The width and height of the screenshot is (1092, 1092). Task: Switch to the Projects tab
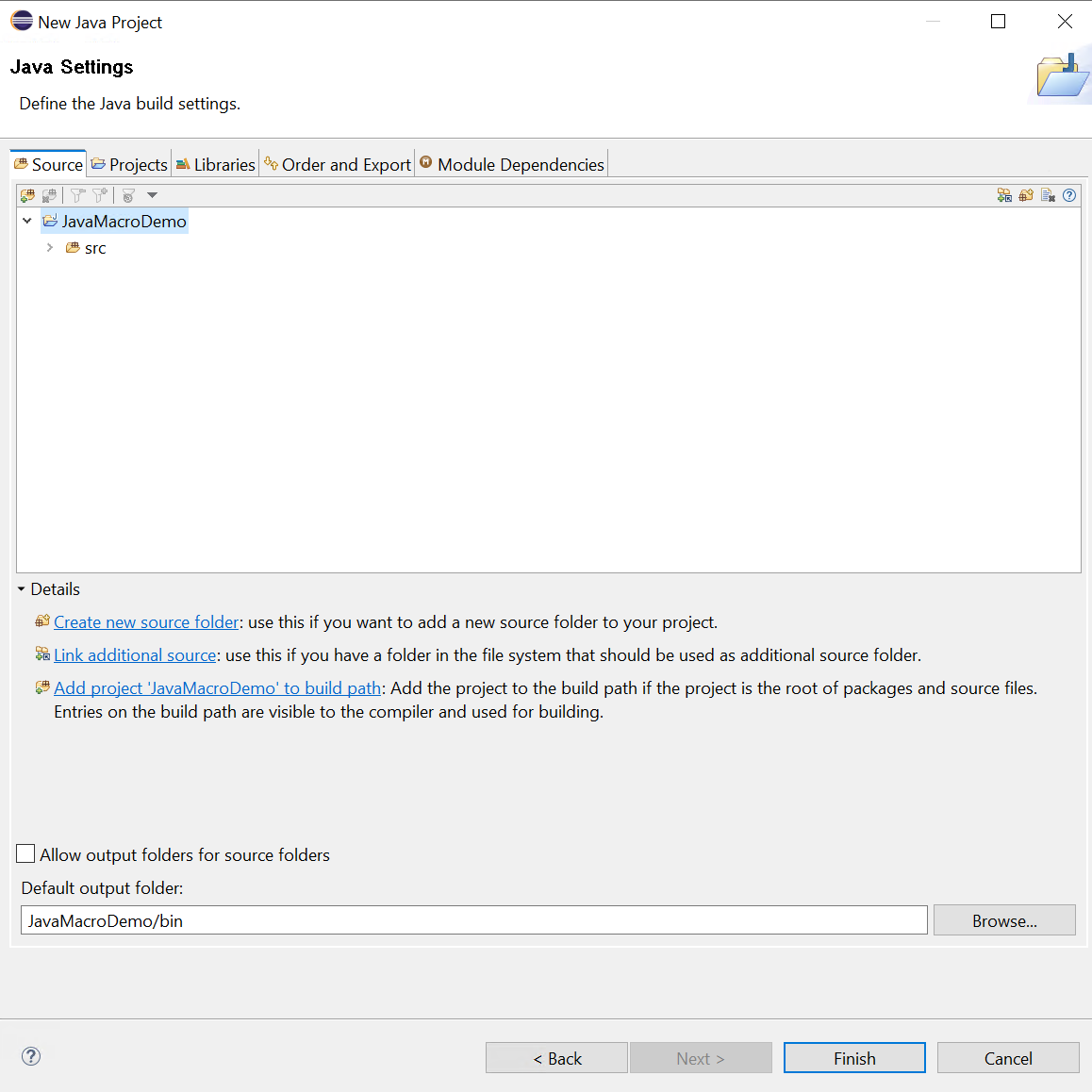tap(129, 164)
